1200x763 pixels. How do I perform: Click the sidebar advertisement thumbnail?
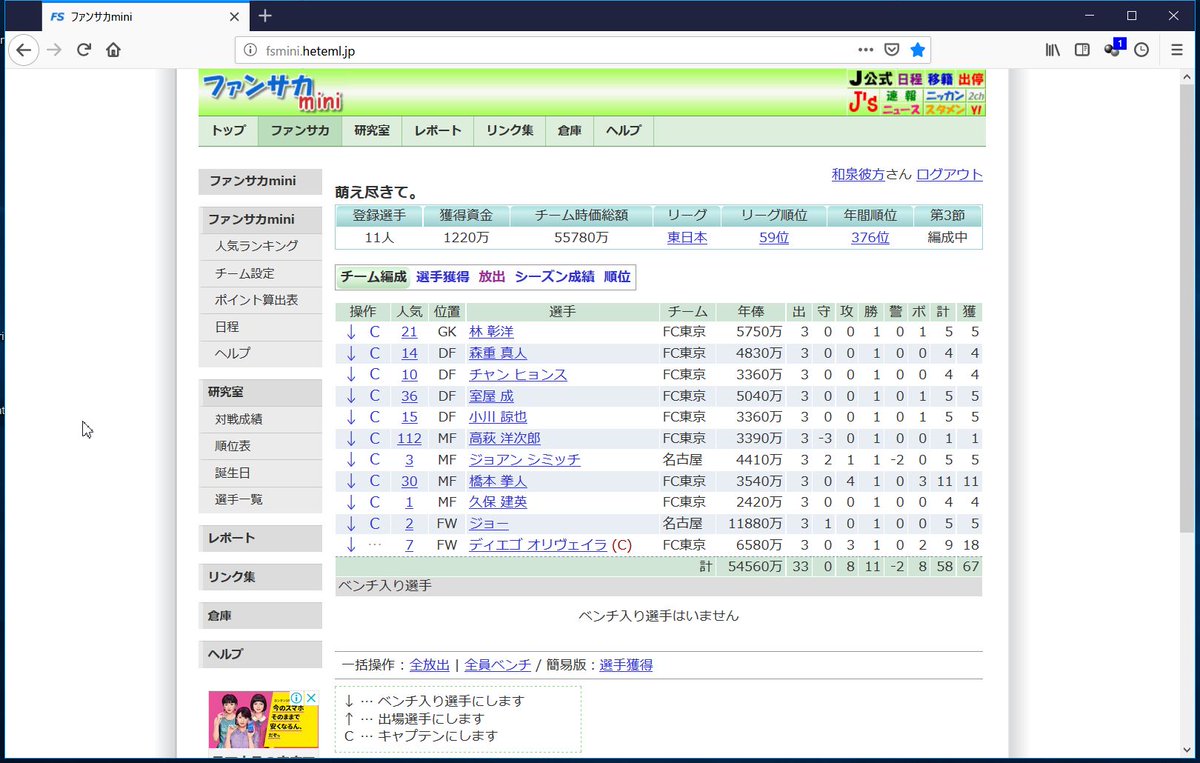263,720
